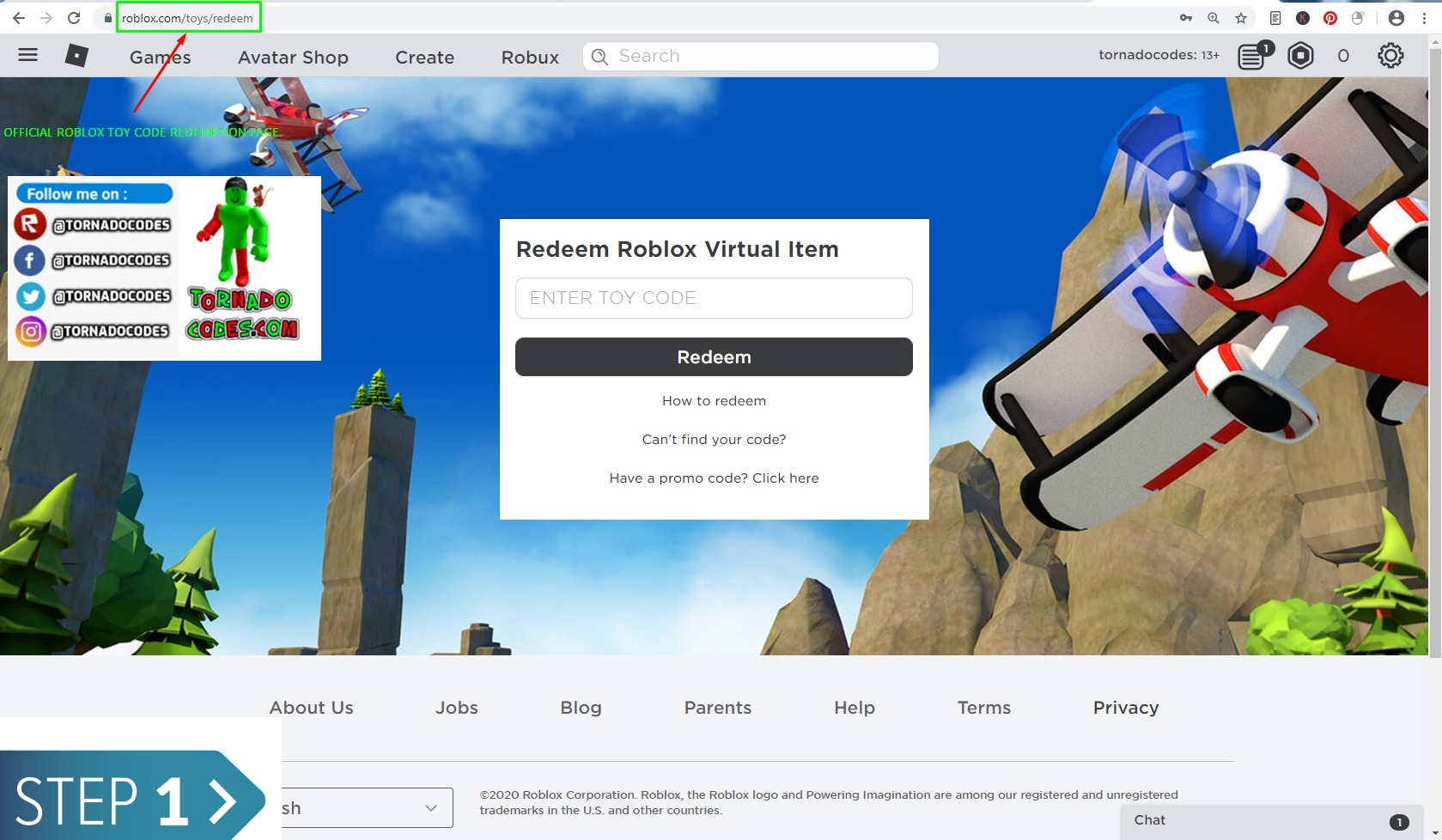The height and width of the screenshot is (840, 1442).
Task: Click the tornadocodes: 13+ username
Action: pos(1159,55)
